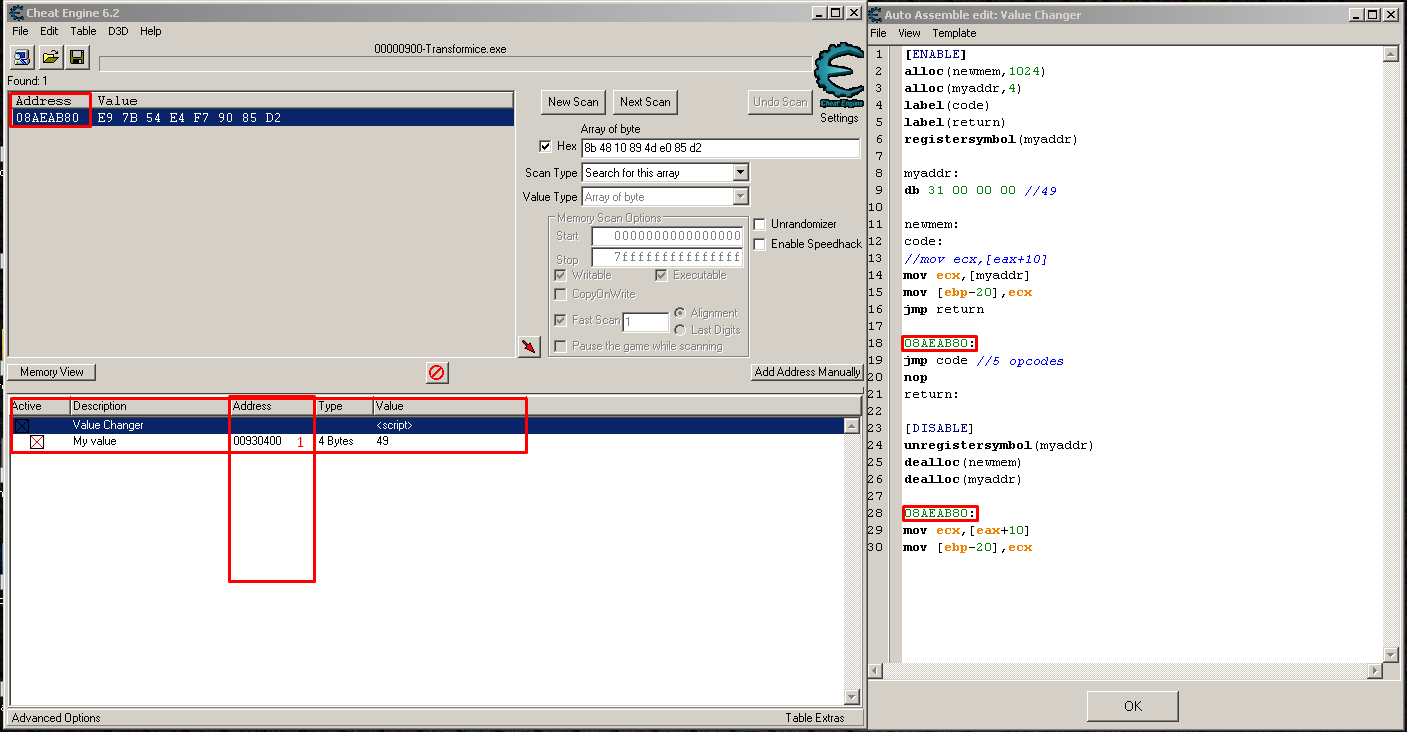Click the red clear address list icon
This screenshot has height=732, width=1407.
[x=437, y=373]
